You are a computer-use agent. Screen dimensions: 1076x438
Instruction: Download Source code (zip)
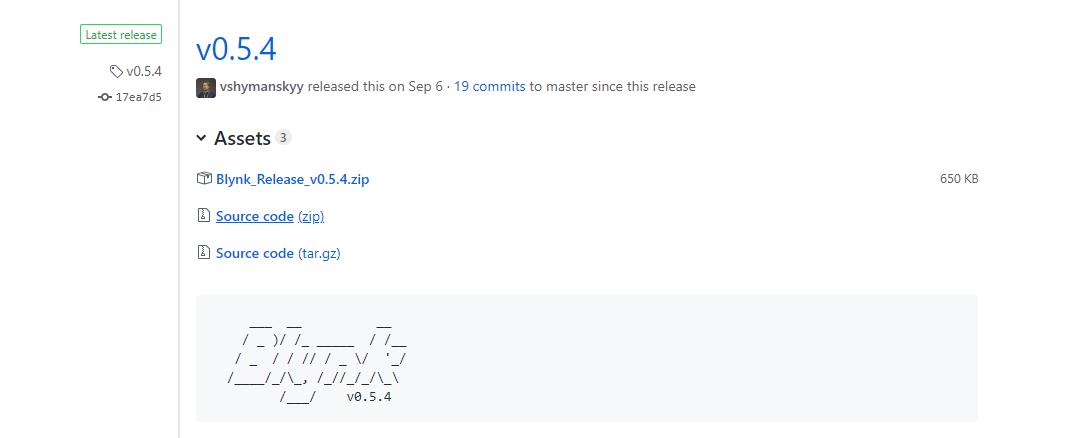(270, 216)
